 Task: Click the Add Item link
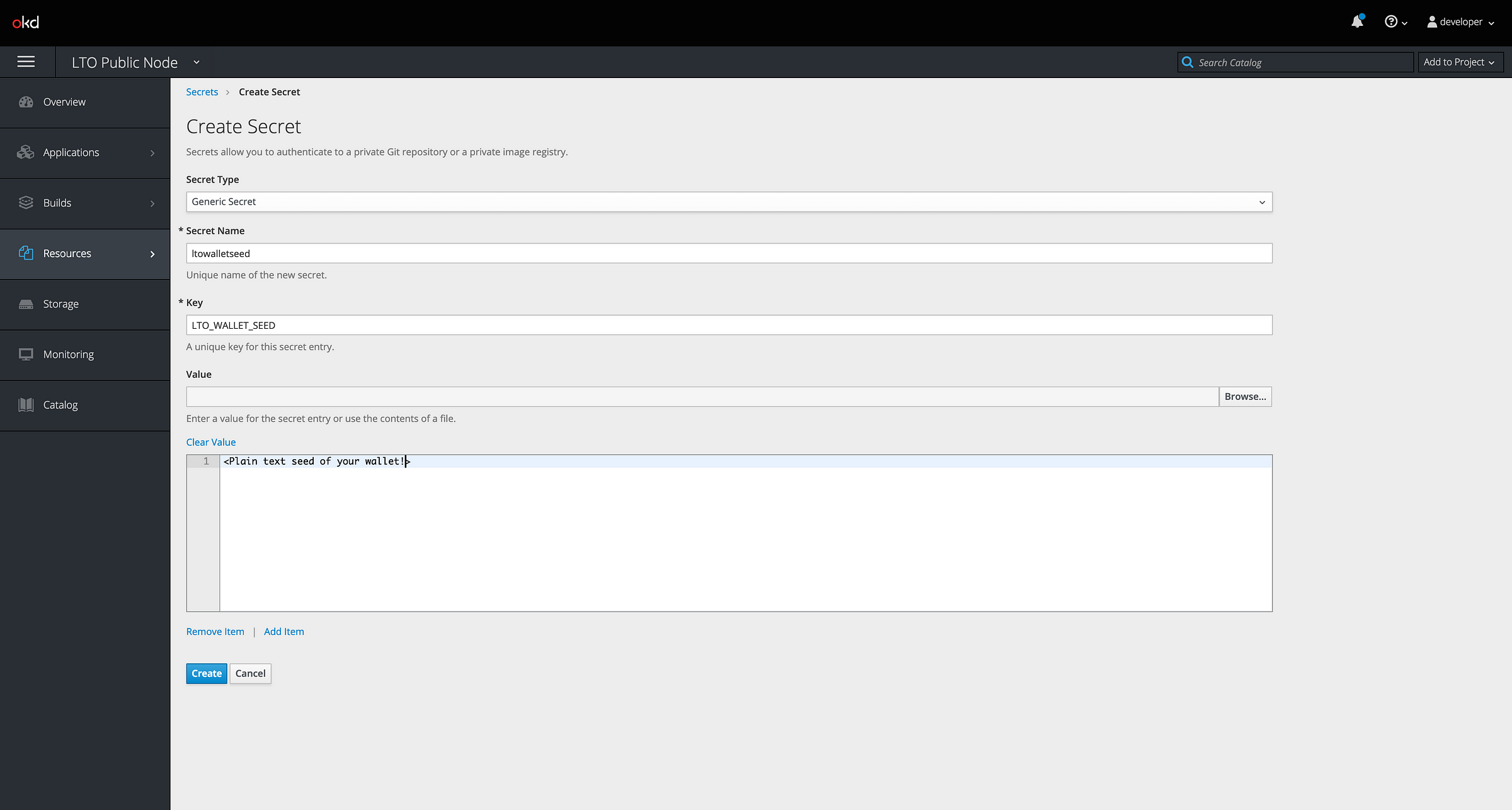pos(284,631)
